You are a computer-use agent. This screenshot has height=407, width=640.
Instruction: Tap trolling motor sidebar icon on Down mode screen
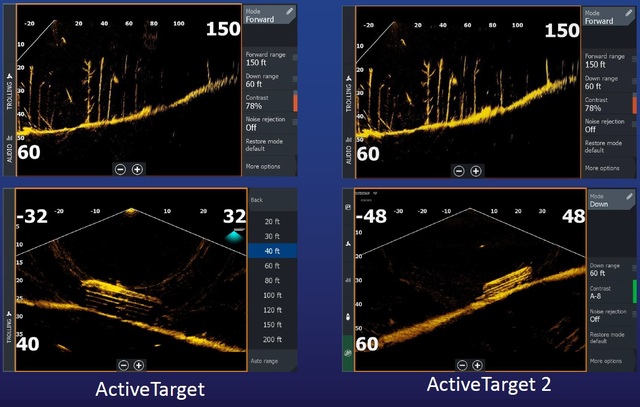click(x=348, y=244)
